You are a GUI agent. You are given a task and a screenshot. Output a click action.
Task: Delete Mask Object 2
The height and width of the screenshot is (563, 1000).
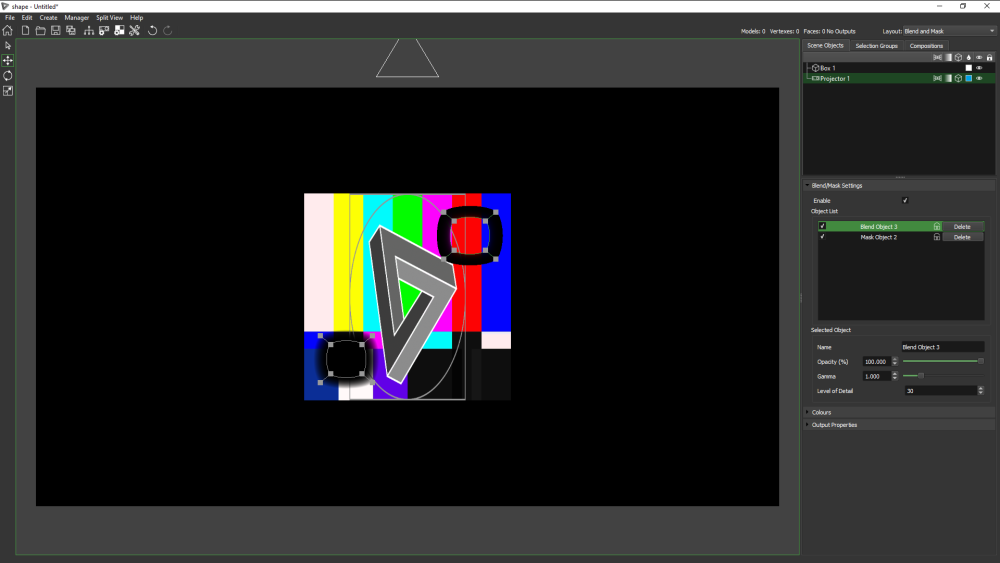(x=962, y=237)
